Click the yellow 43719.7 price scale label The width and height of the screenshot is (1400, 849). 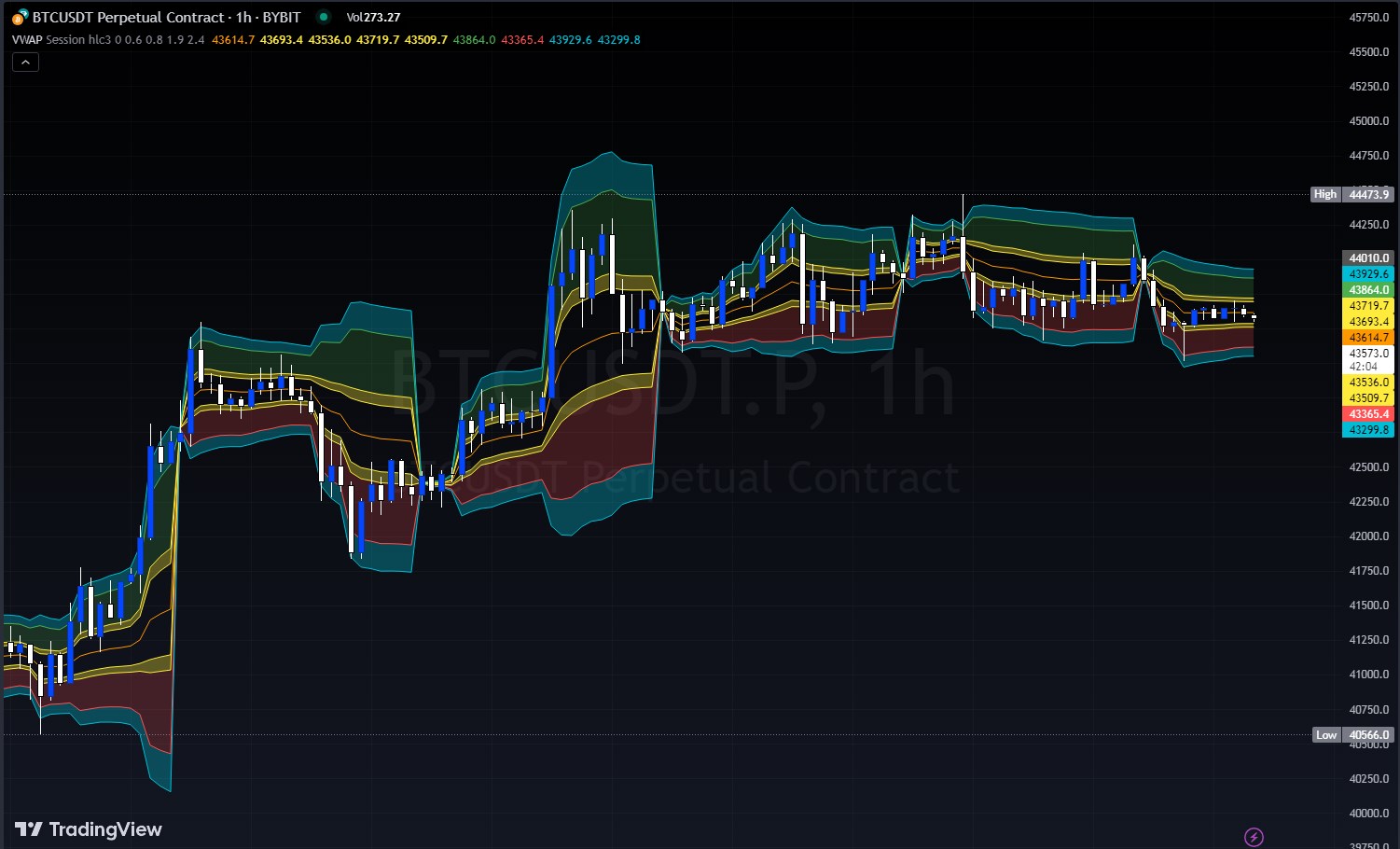click(1368, 306)
